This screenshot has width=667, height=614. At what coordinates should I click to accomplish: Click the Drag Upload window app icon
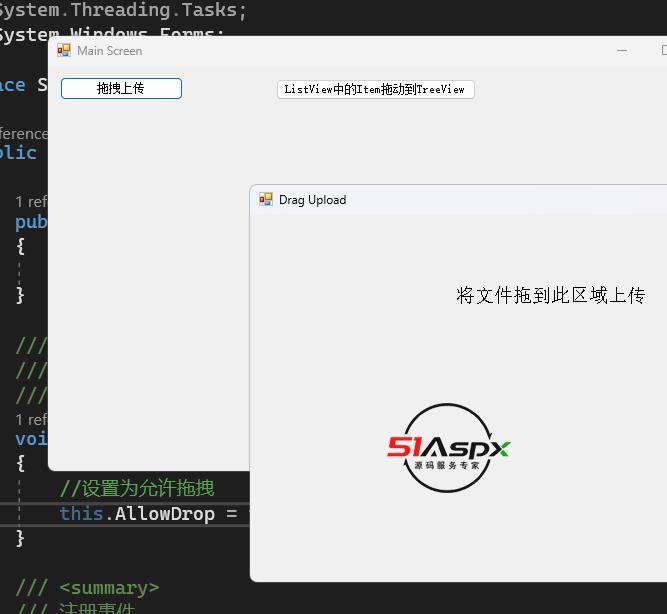266,199
